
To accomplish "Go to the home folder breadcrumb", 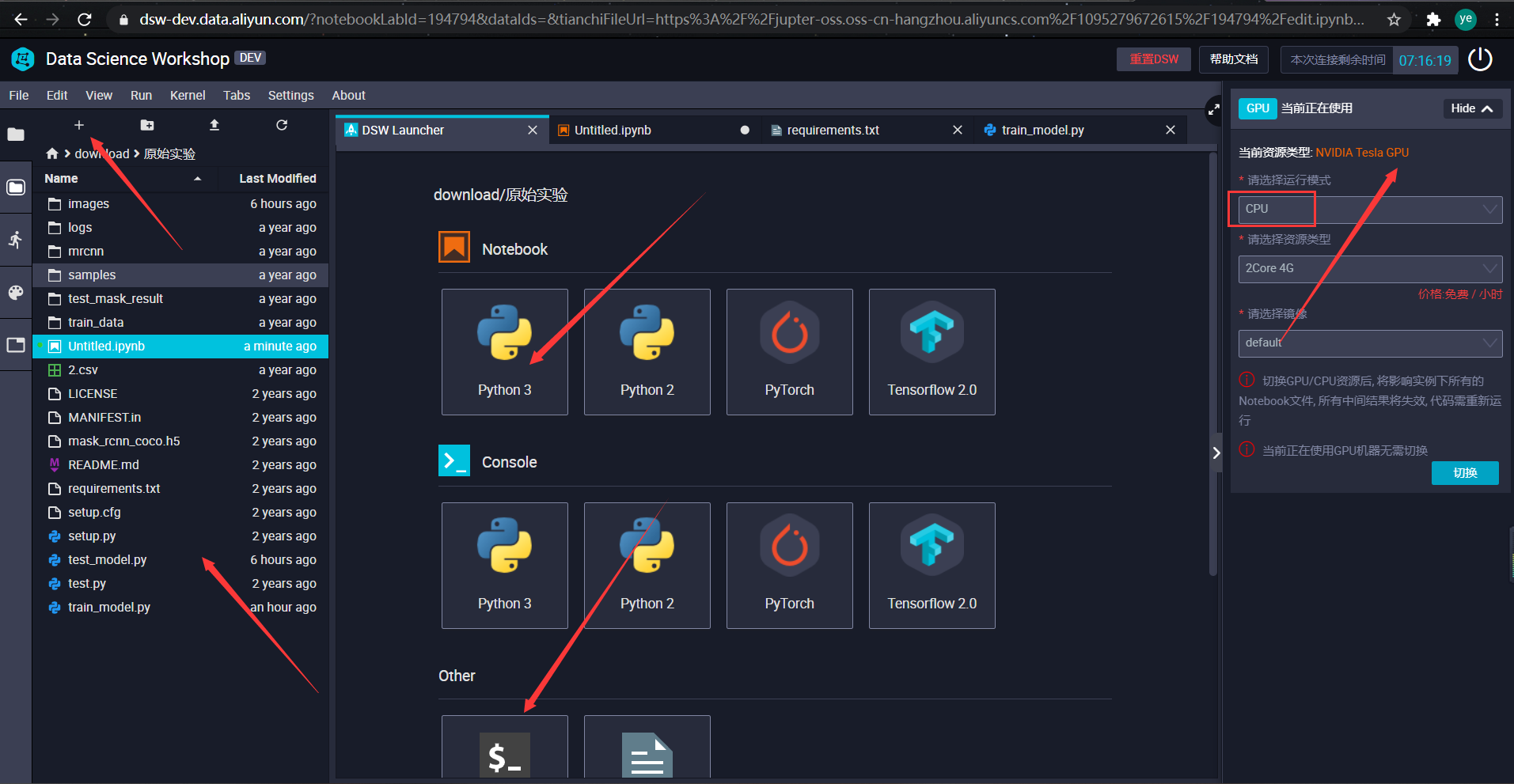I will [52, 153].
